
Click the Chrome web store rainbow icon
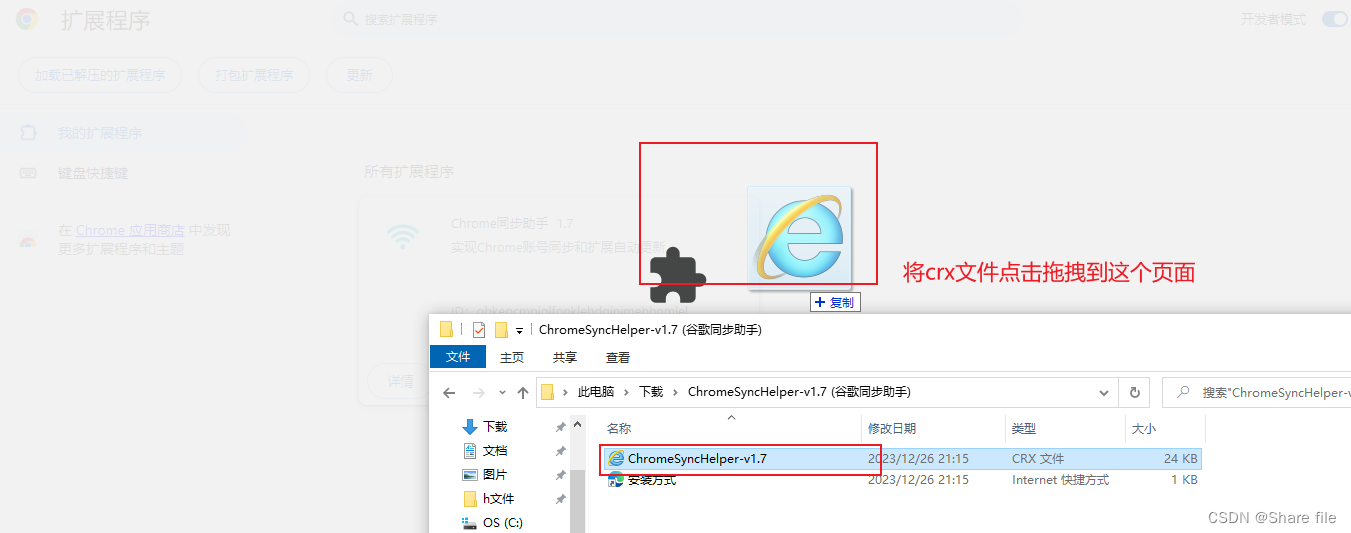28,241
